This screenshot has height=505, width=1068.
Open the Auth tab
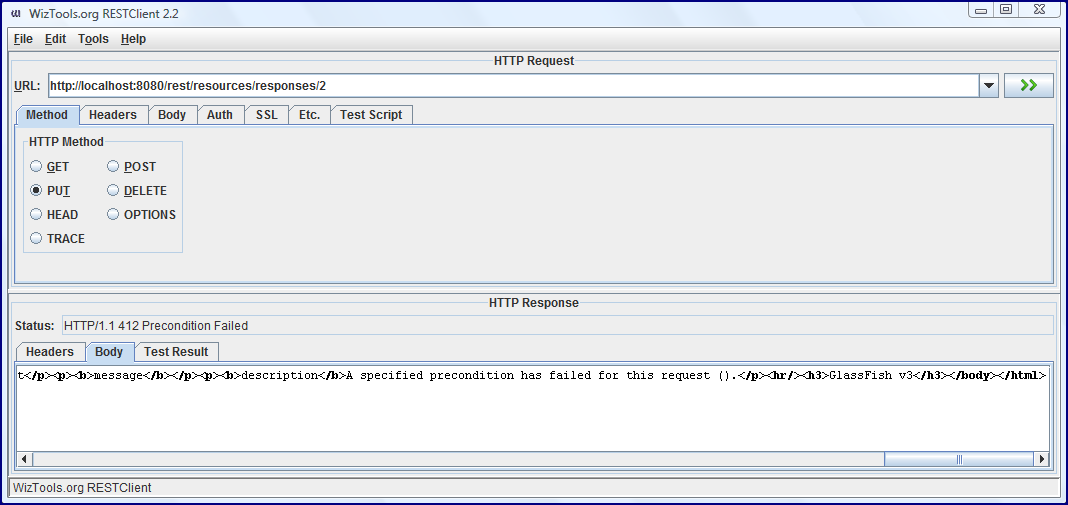(220, 115)
